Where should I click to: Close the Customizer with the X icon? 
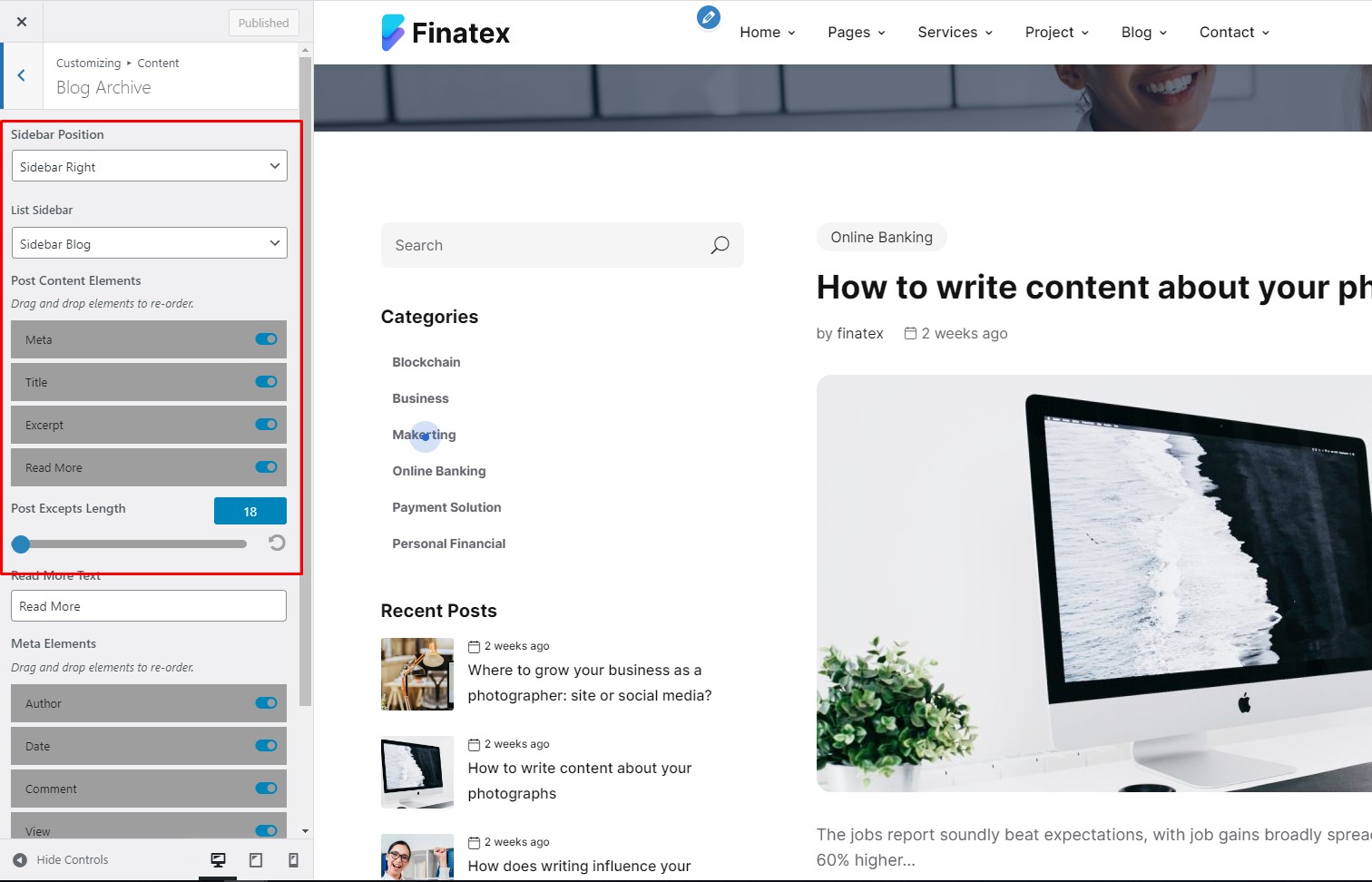point(22,22)
